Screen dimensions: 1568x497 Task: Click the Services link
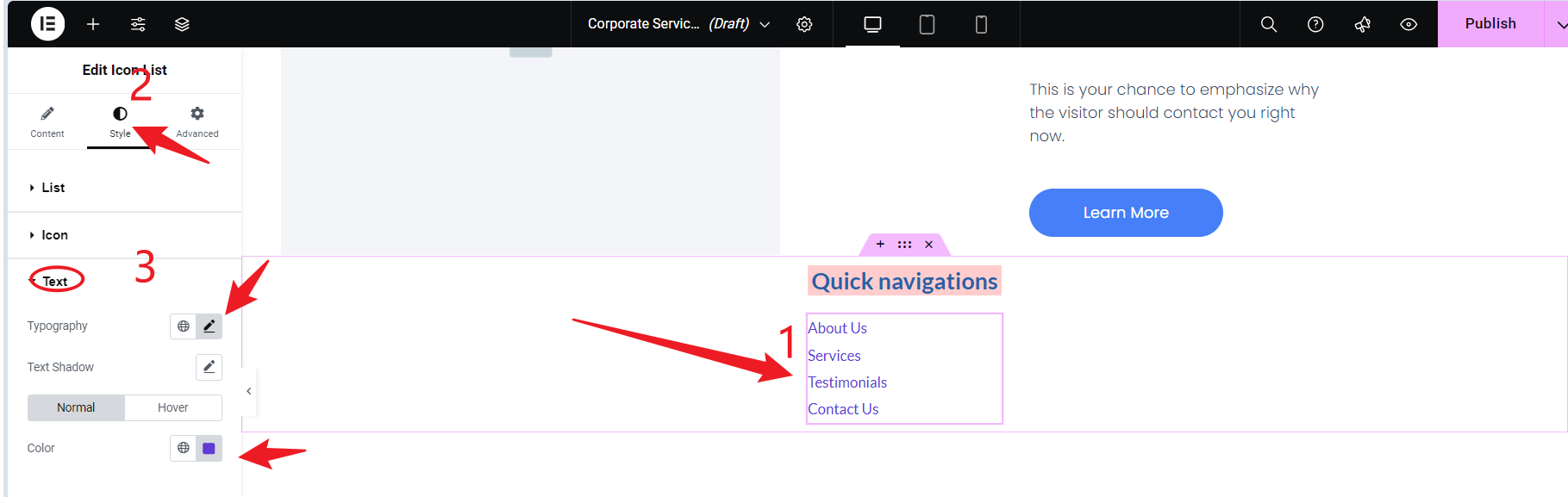coord(834,356)
